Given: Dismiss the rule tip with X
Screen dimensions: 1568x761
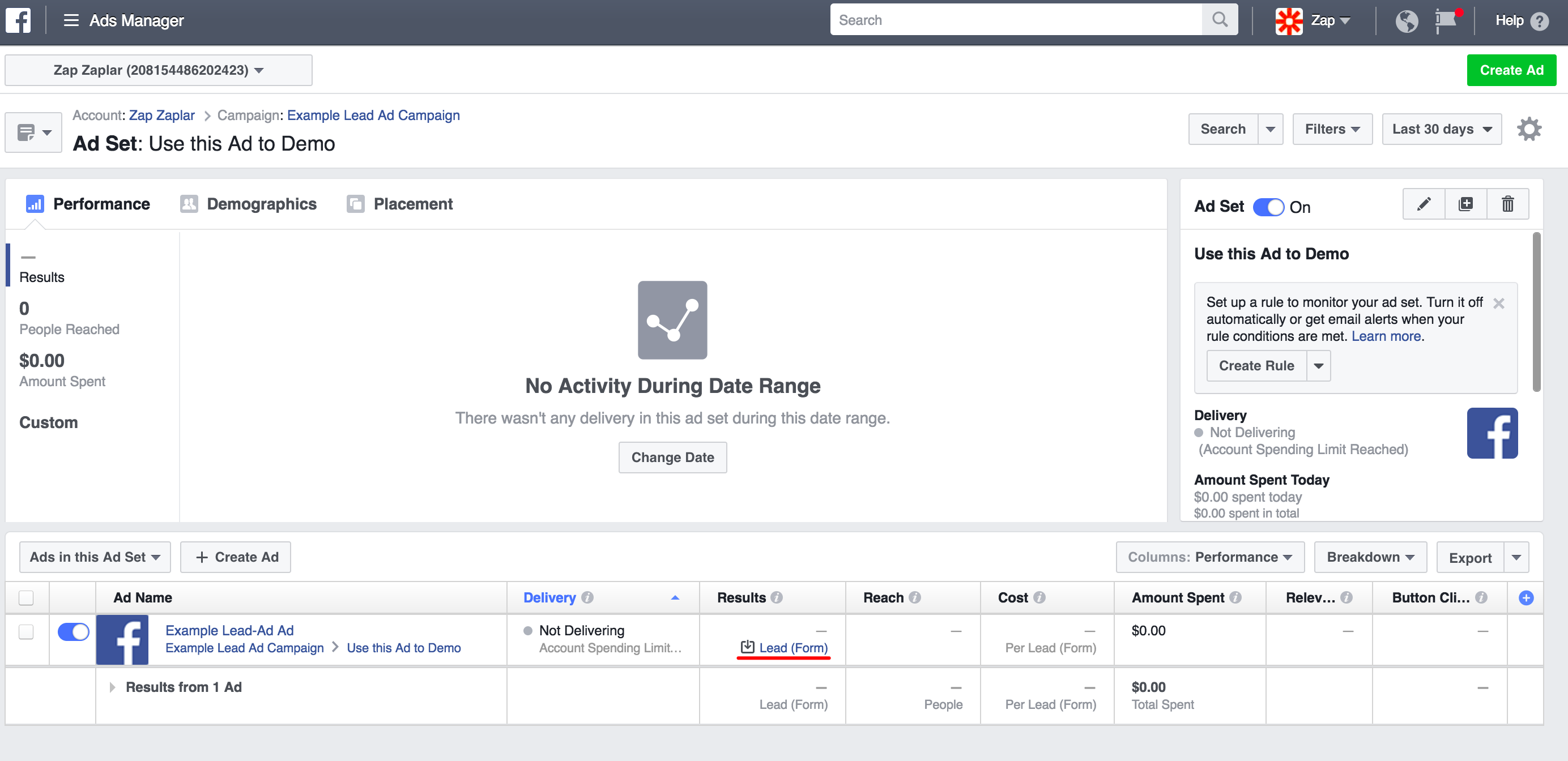Looking at the screenshot, I should 1499,303.
